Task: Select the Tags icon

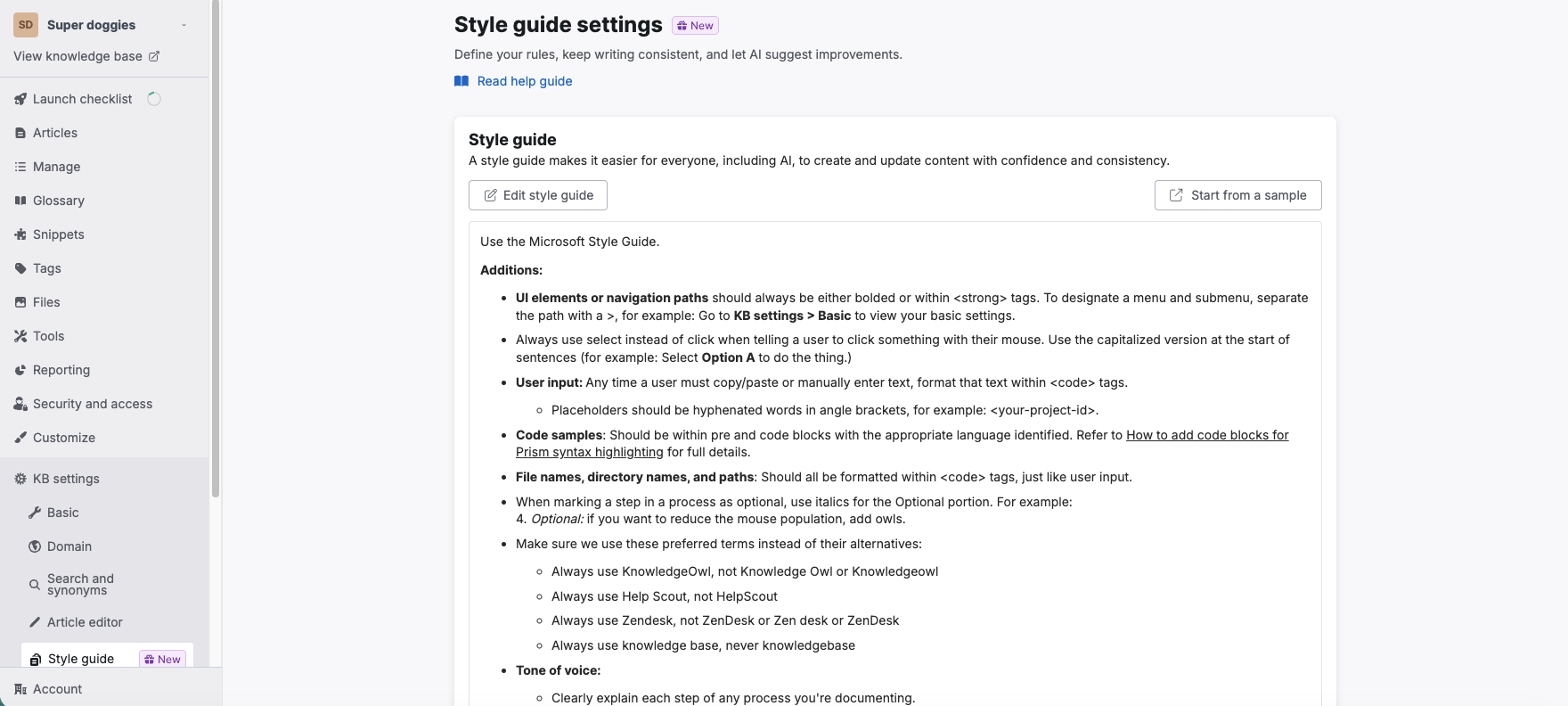Action: click(20, 268)
